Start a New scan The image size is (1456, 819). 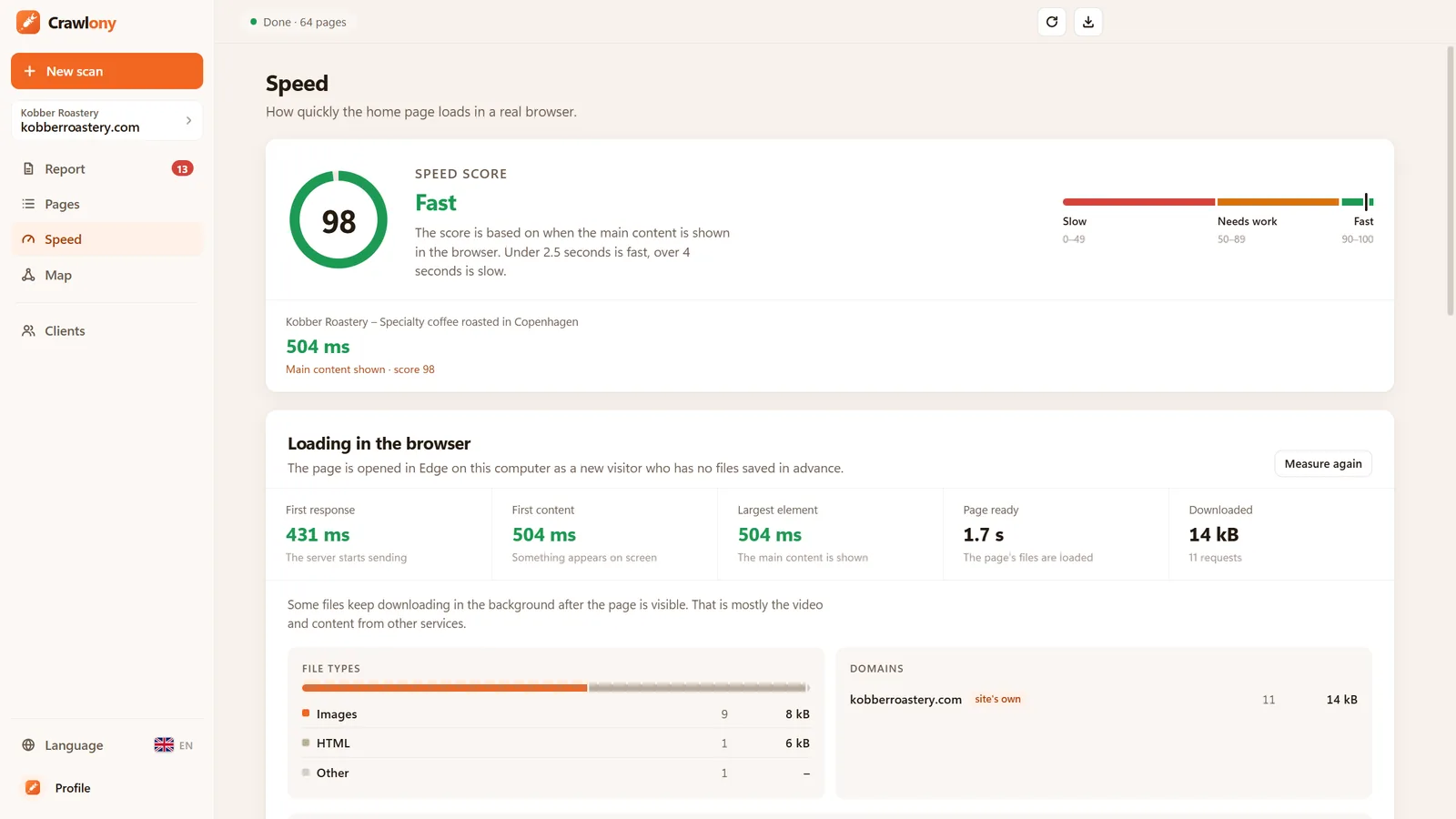tap(106, 71)
